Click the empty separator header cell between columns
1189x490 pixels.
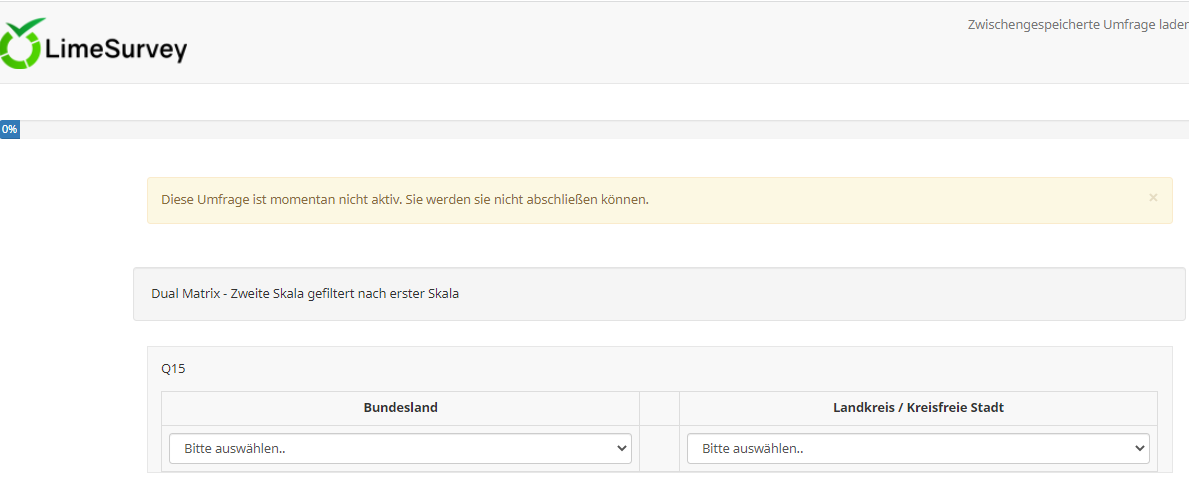click(659, 408)
